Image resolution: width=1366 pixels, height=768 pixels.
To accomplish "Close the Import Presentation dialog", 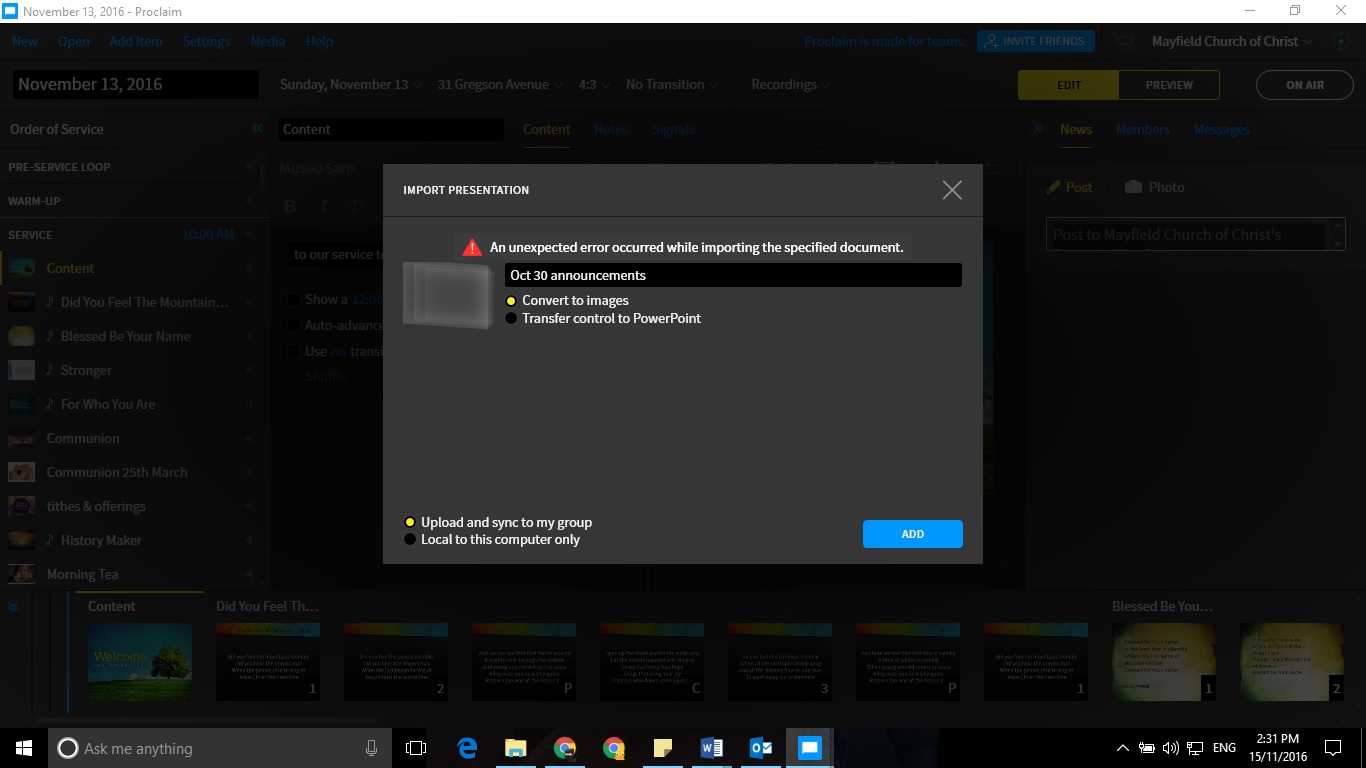I will point(952,190).
